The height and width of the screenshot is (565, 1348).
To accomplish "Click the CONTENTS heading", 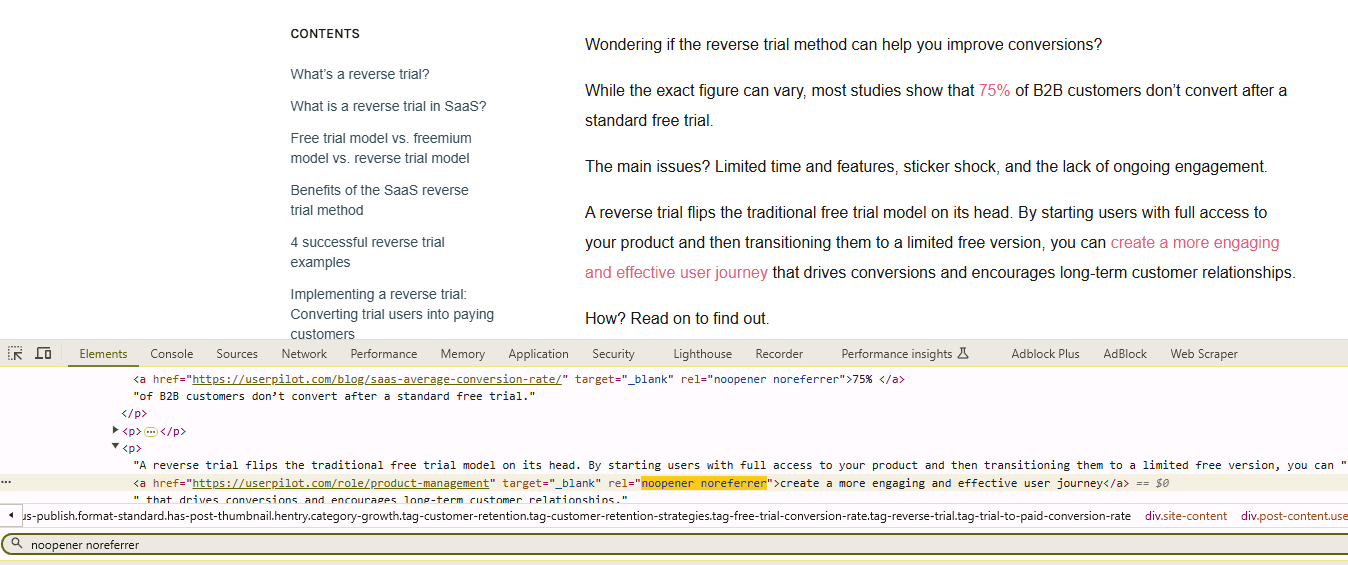I will (x=325, y=34).
